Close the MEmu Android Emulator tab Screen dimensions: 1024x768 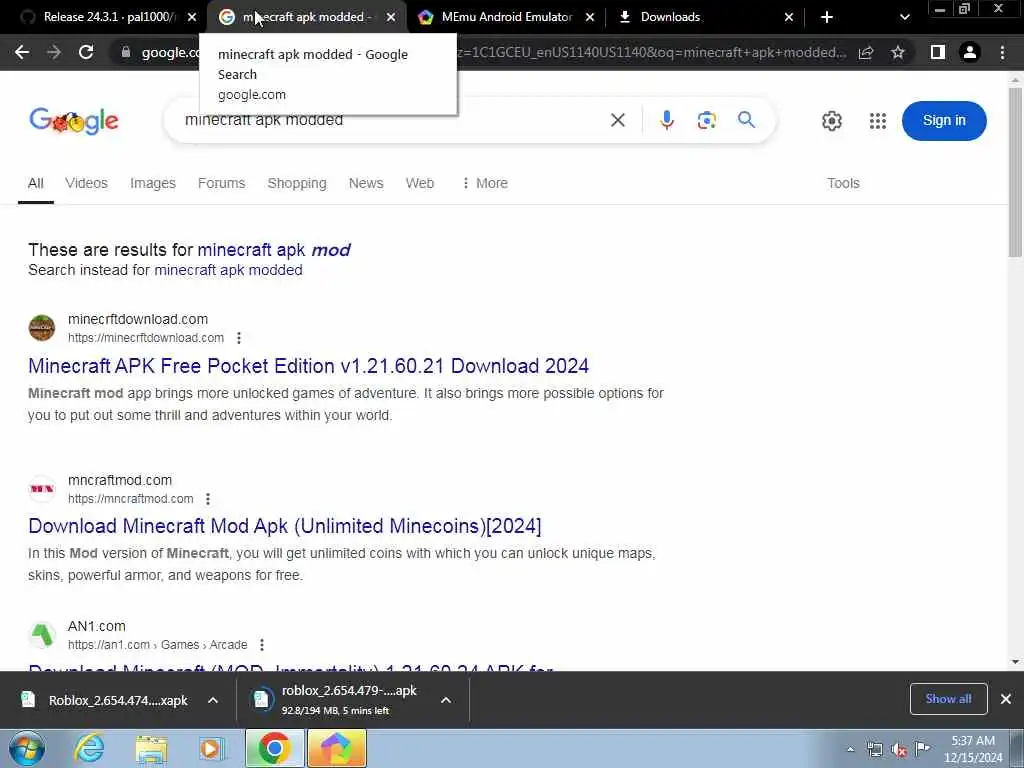click(590, 18)
